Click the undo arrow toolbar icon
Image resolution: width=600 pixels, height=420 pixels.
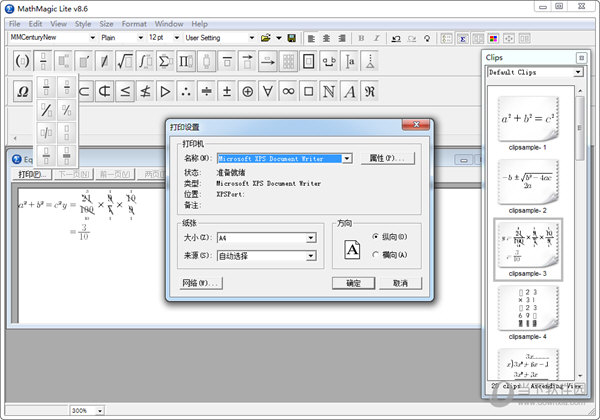(396, 38)
